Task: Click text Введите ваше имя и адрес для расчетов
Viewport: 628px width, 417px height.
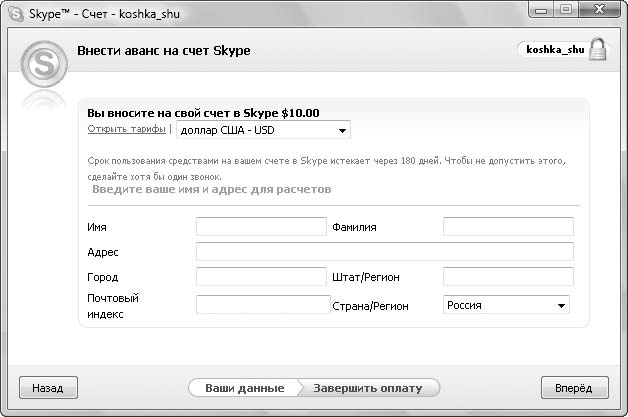Action: (211, 189)
